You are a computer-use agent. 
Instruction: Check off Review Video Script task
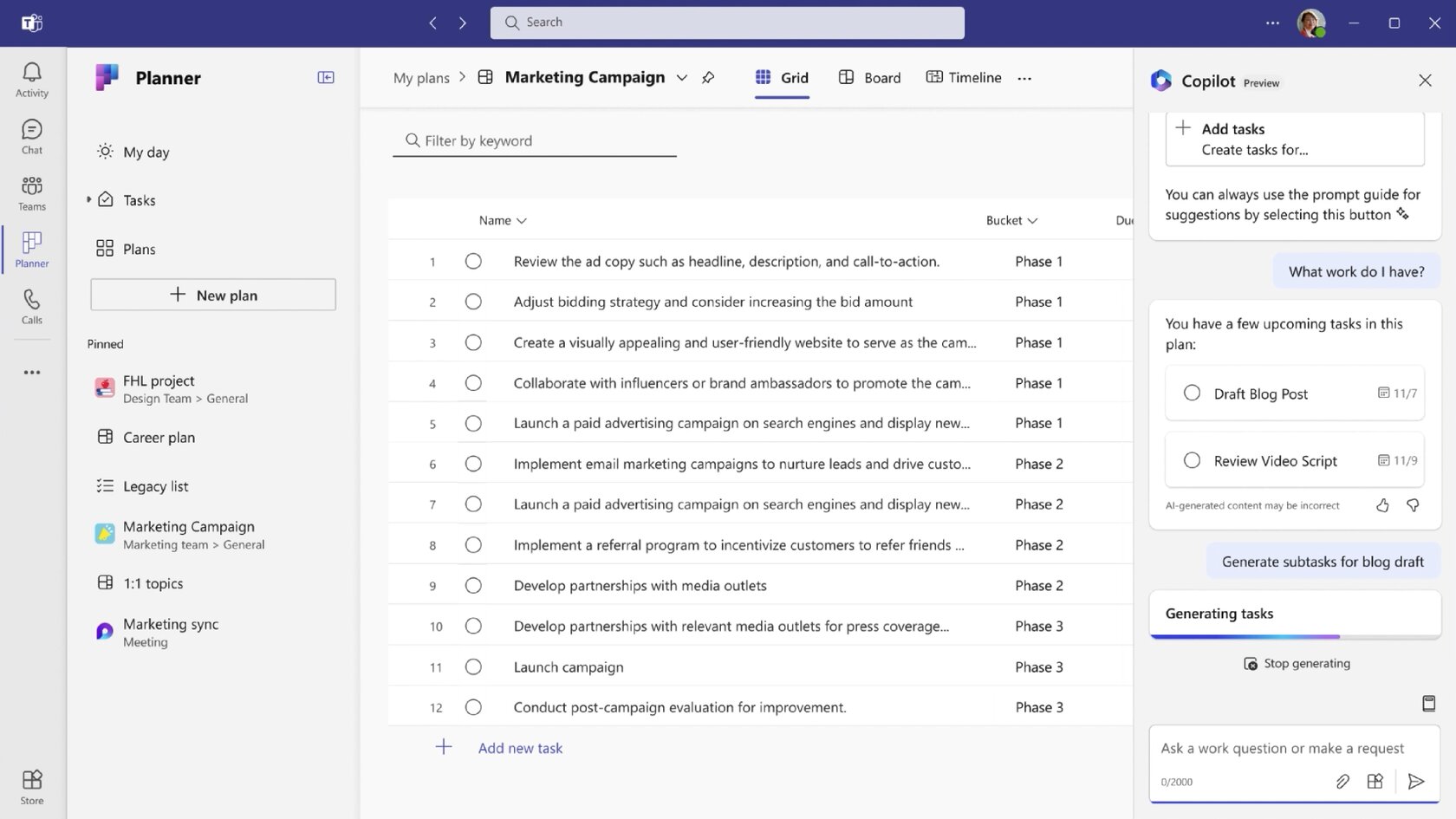point(1192,461)
